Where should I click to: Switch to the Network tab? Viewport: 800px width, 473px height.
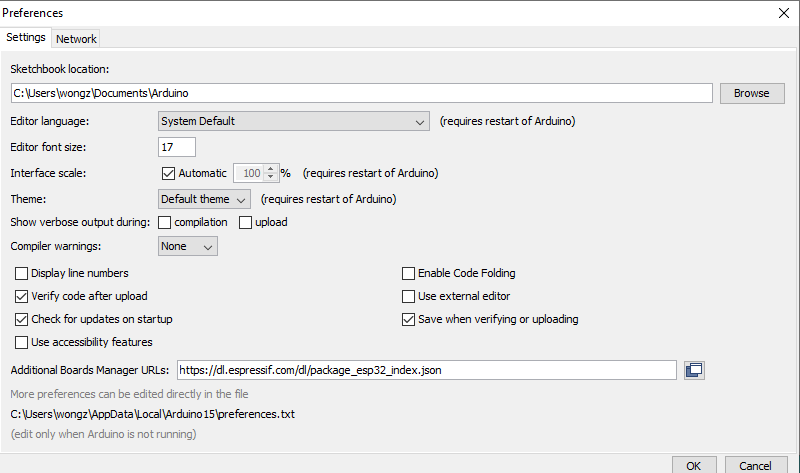76,39
